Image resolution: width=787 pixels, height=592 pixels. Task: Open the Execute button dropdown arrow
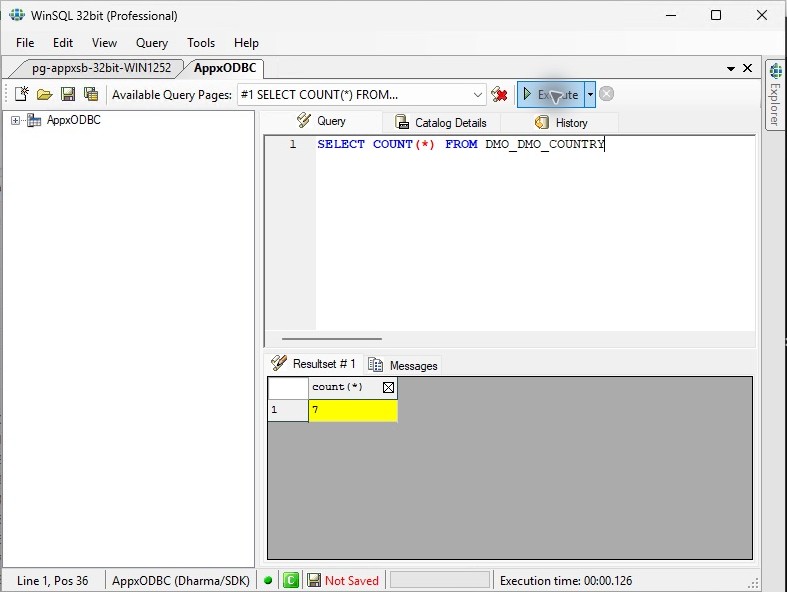[590, 94]
